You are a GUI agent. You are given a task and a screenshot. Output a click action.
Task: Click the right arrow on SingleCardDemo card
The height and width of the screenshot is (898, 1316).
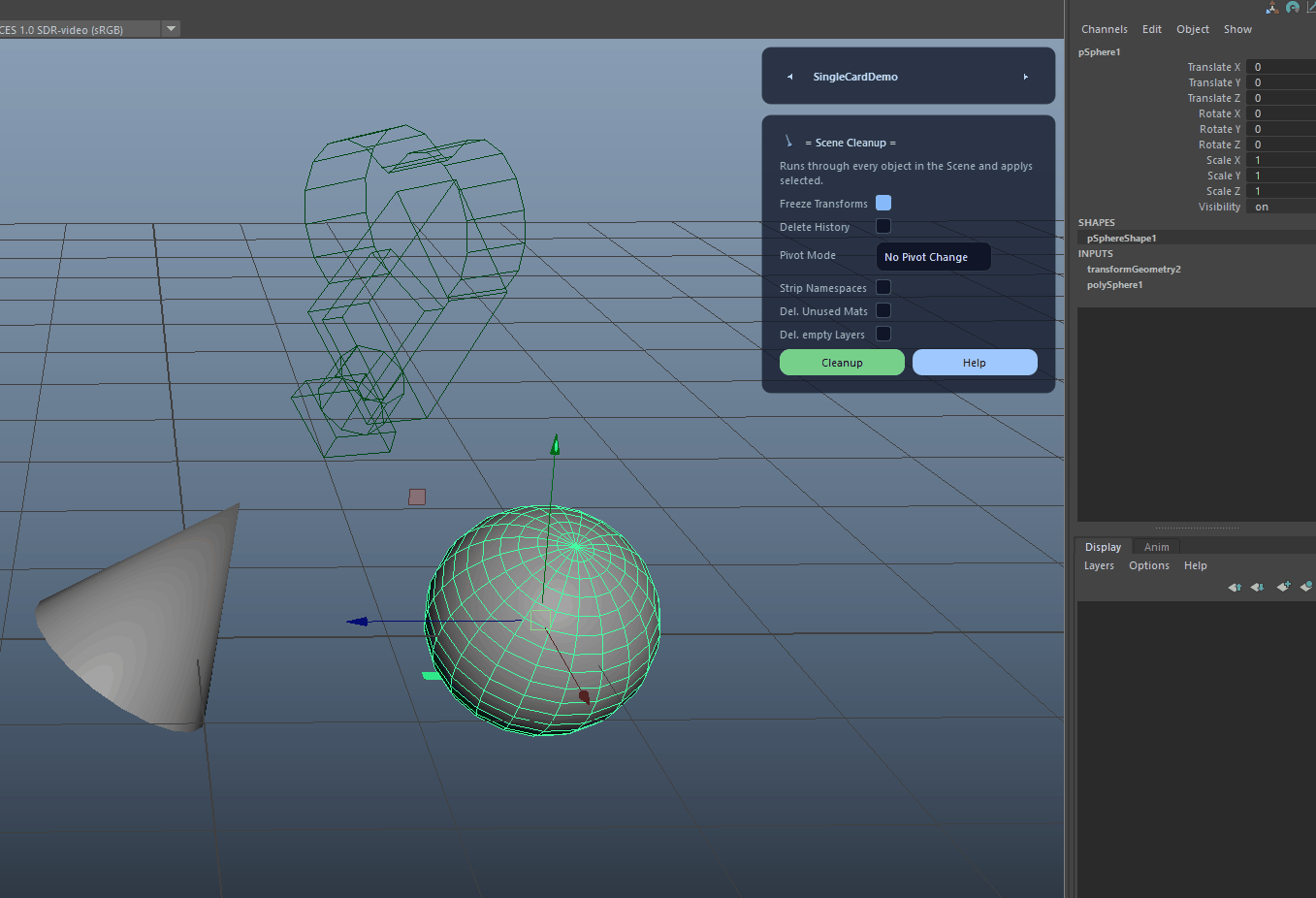coord(1026,77)
